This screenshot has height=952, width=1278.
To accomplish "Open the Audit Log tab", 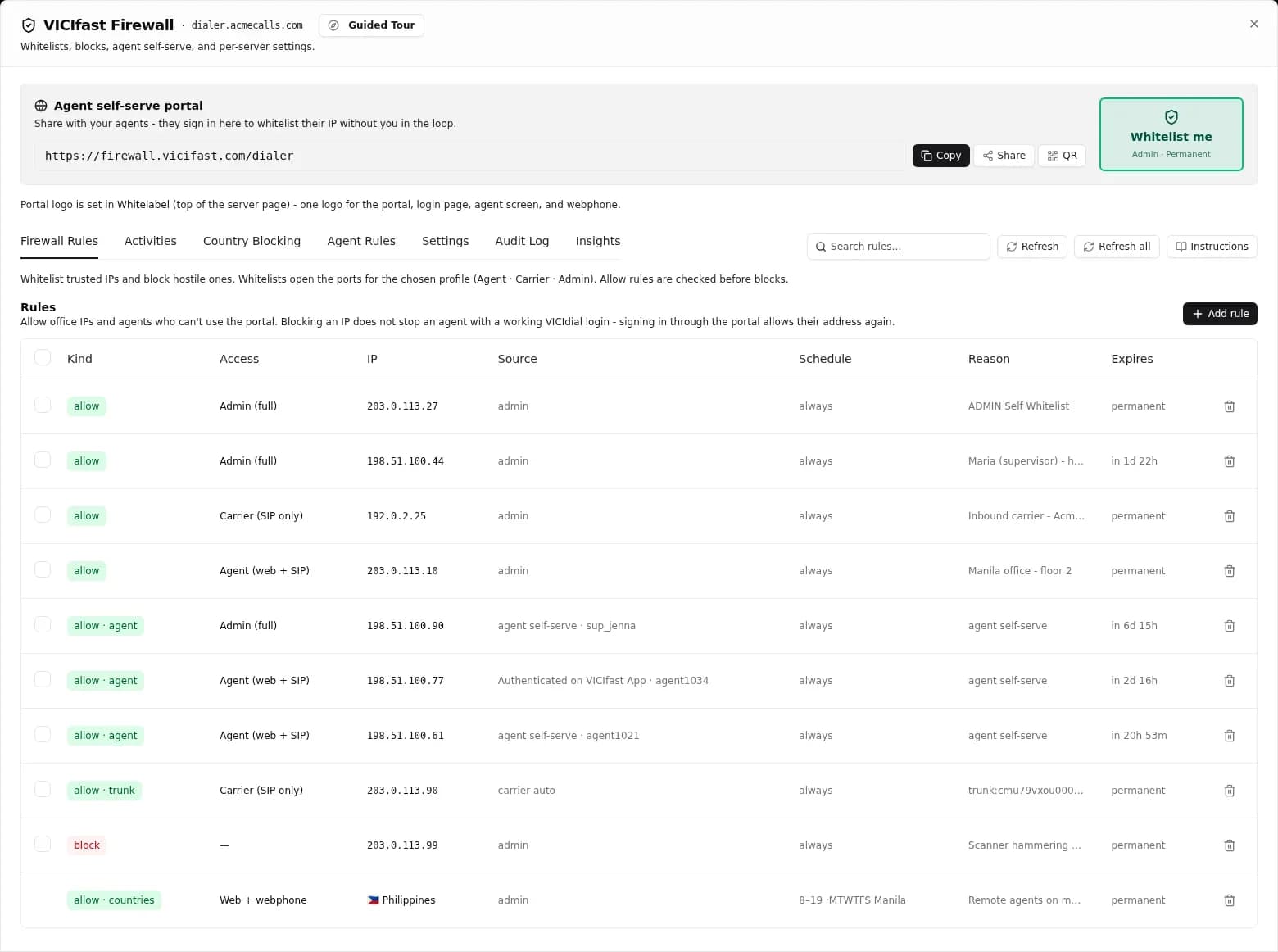I will pyautogui.click(x=522, y=241).
